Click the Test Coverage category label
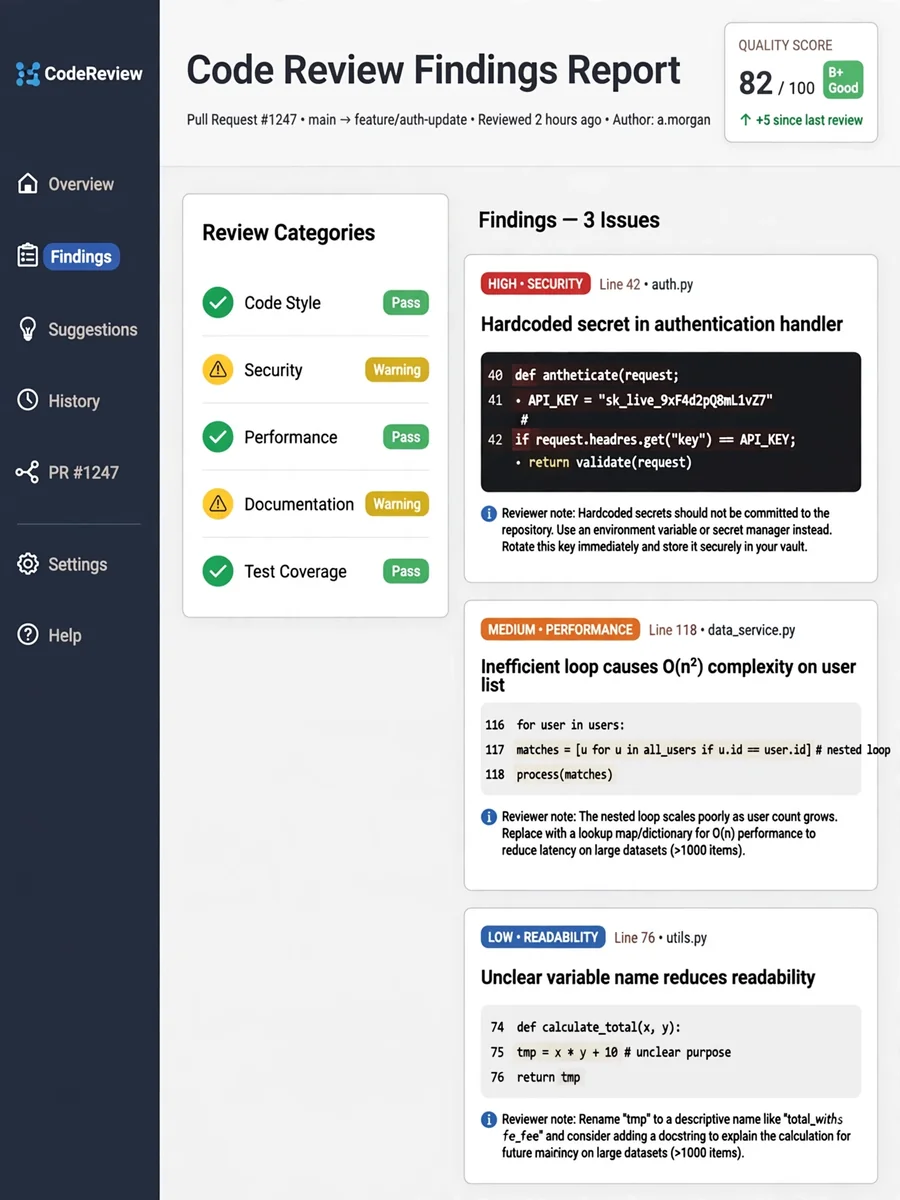 (295, 571)
